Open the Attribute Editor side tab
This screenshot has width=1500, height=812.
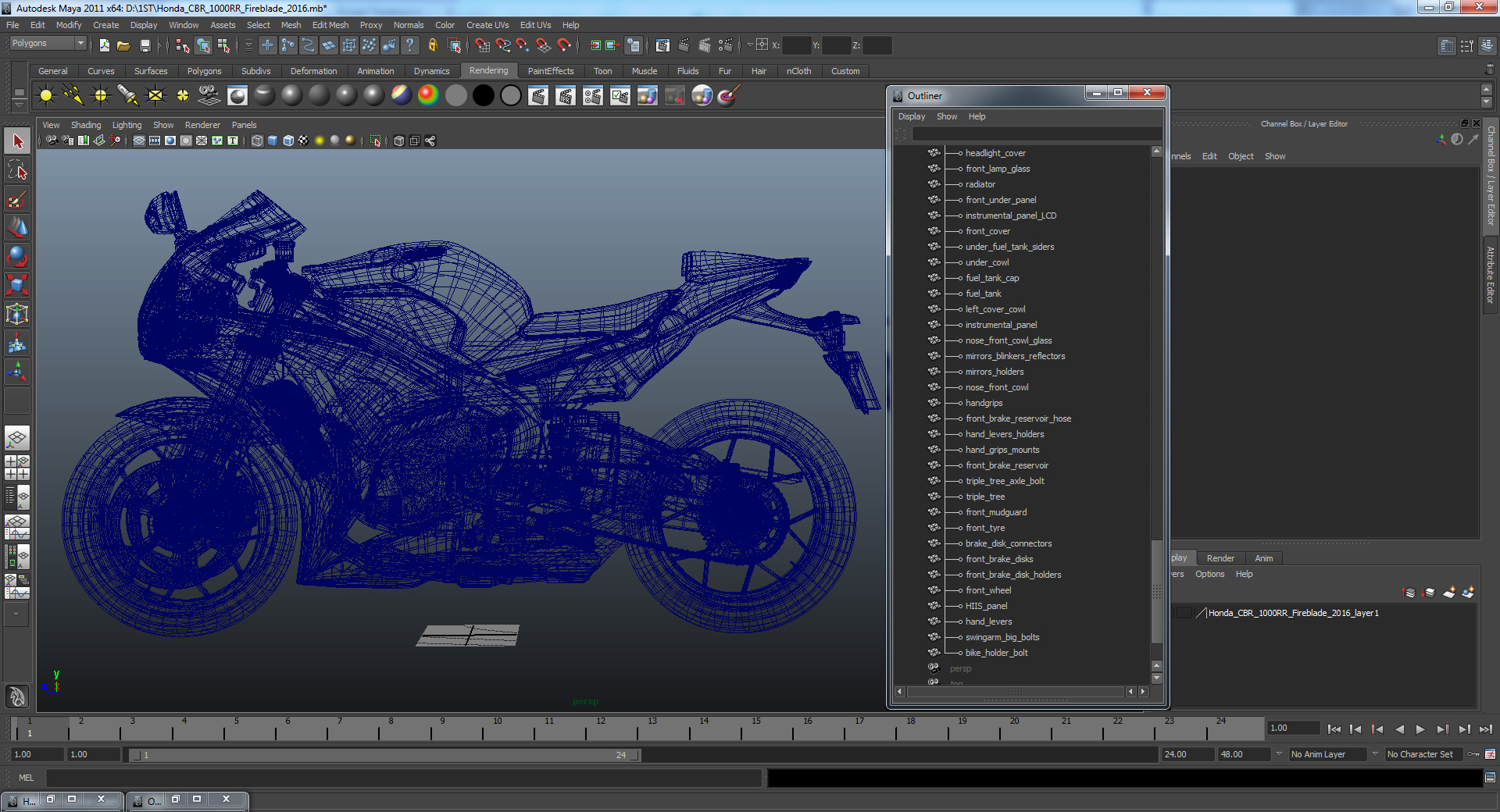point(1491,275)
